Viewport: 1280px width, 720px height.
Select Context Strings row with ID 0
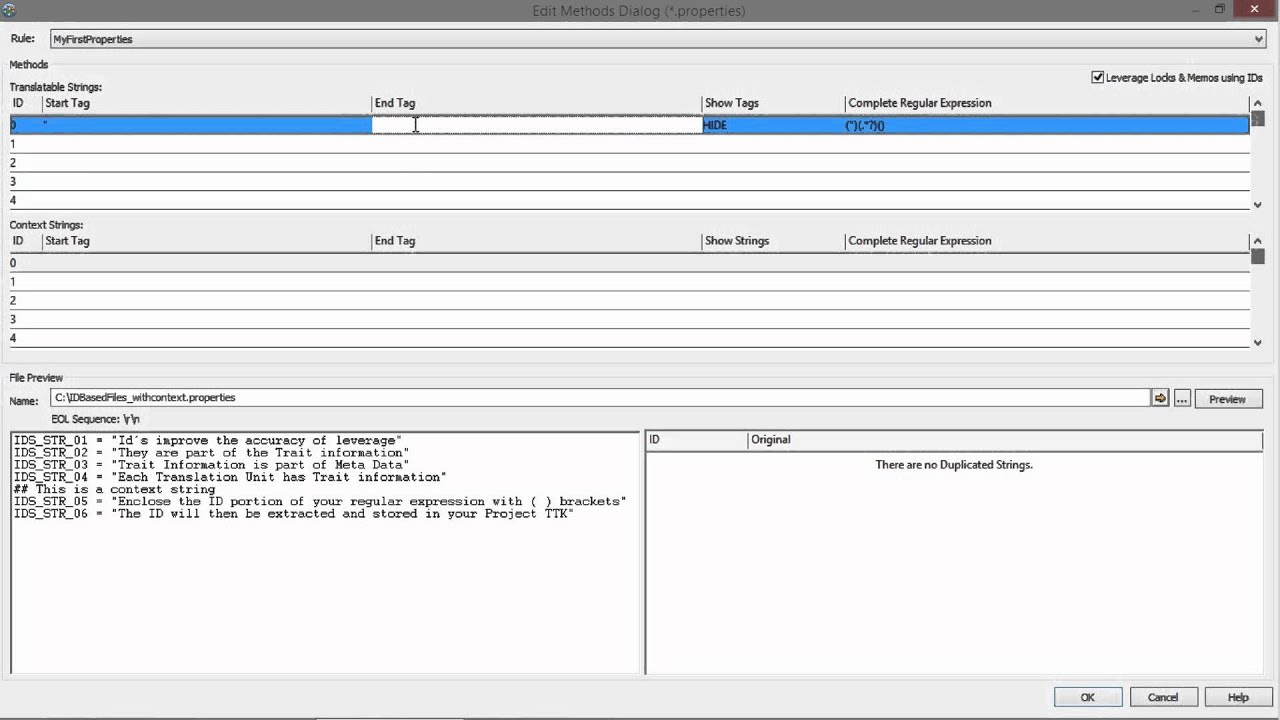pos(629,263)
